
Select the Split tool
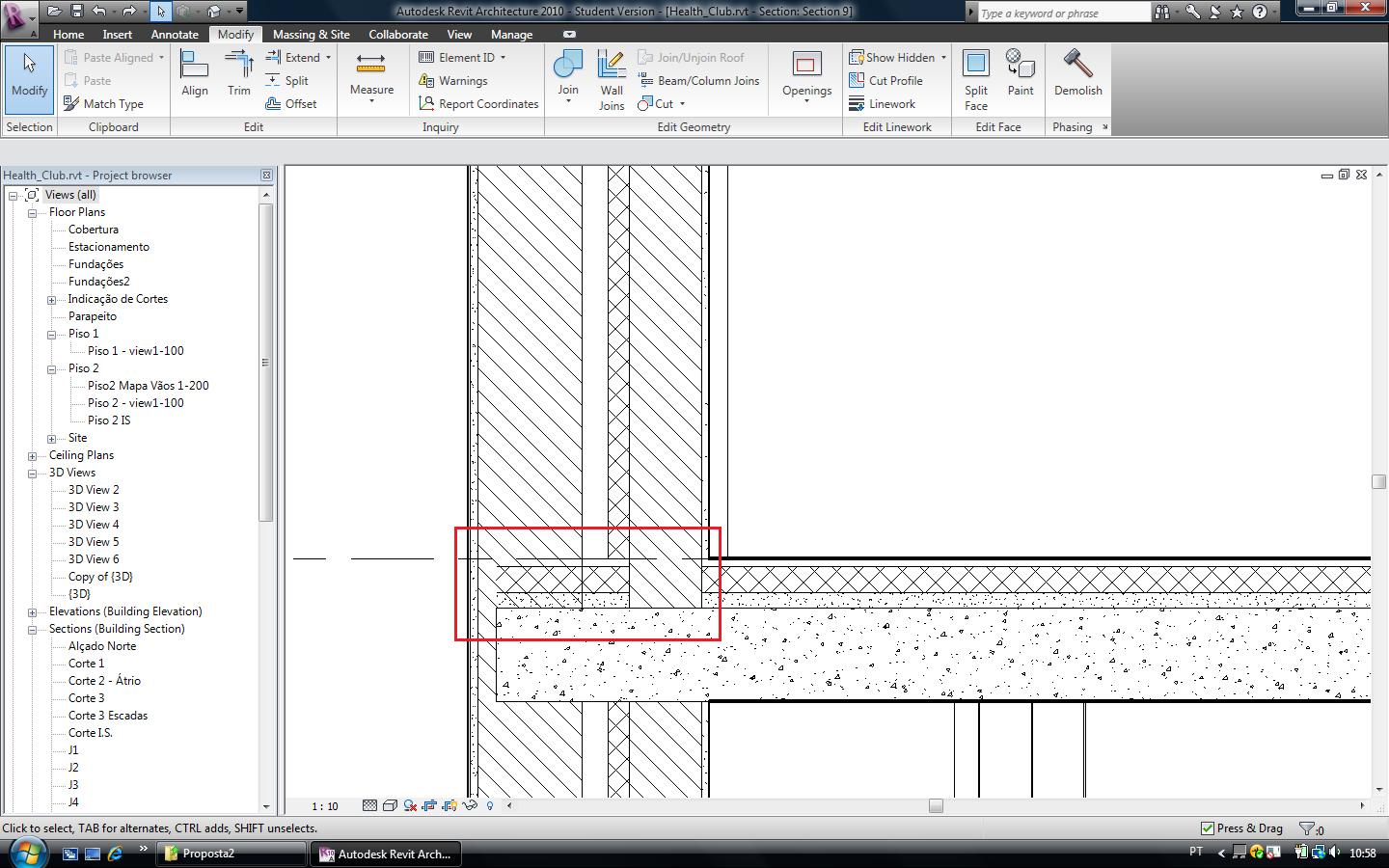click(x=286, y=81)
